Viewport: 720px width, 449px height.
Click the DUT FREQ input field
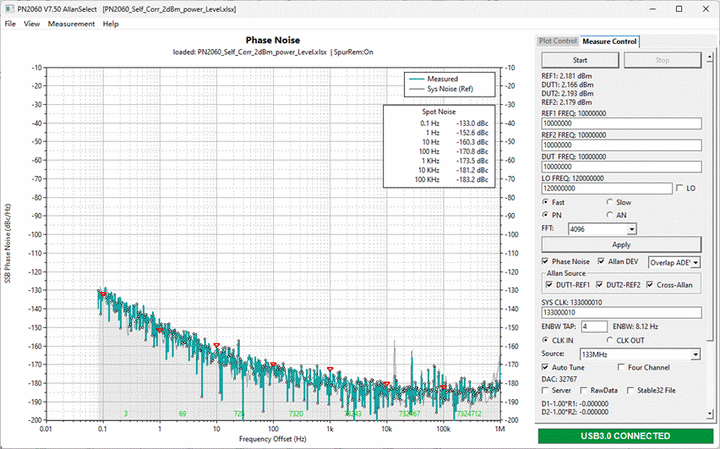click(x=621, y=167)
